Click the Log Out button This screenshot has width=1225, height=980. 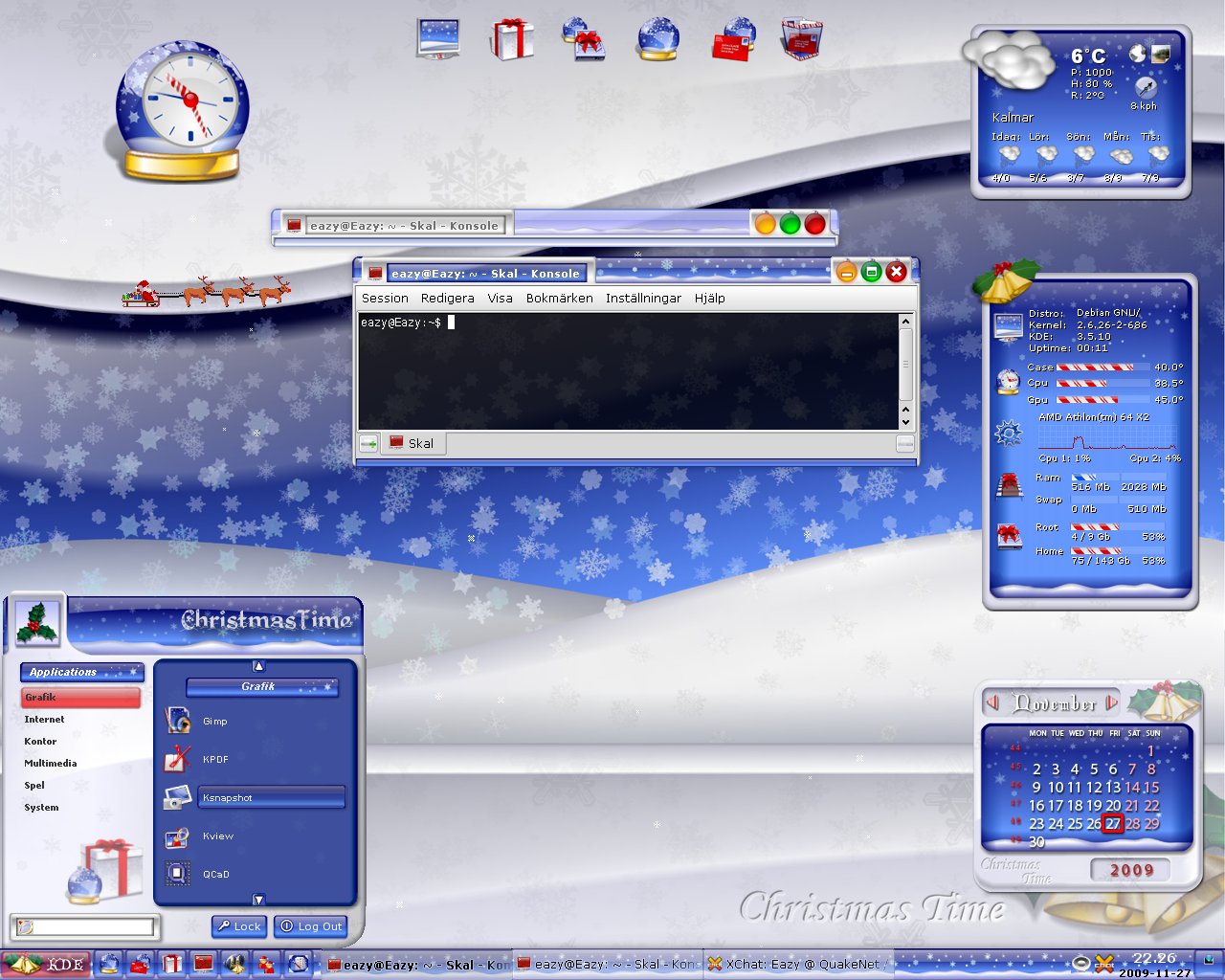(x=310, y=926)
